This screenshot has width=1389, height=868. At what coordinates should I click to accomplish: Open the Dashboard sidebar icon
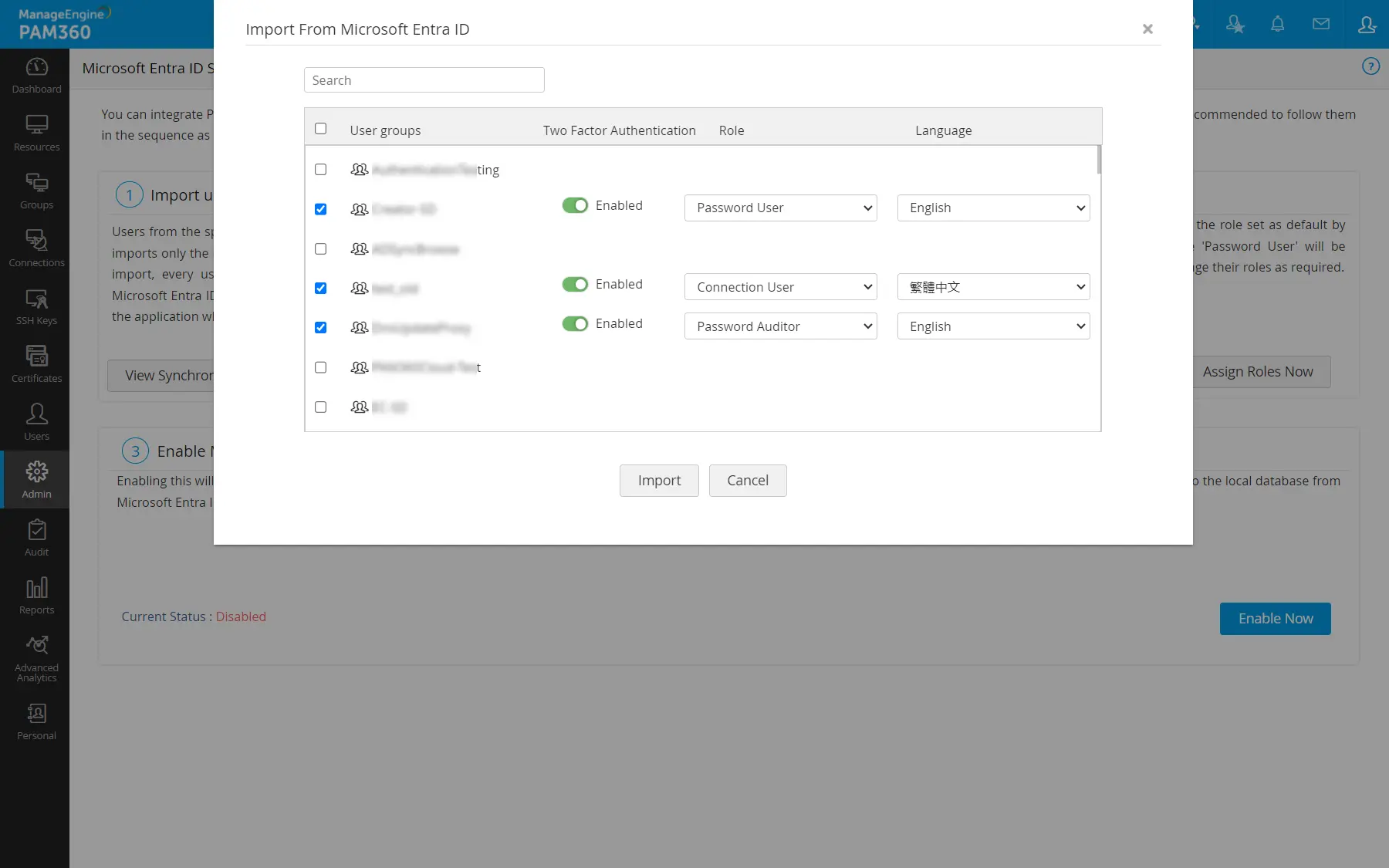point(36,76)
